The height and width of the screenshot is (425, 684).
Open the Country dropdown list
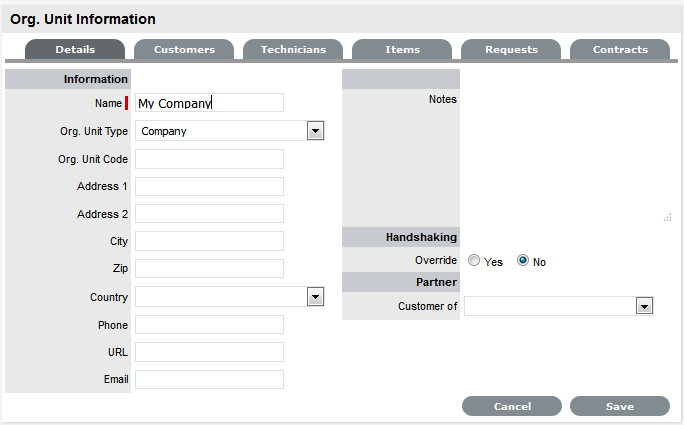tap(315, 297)
